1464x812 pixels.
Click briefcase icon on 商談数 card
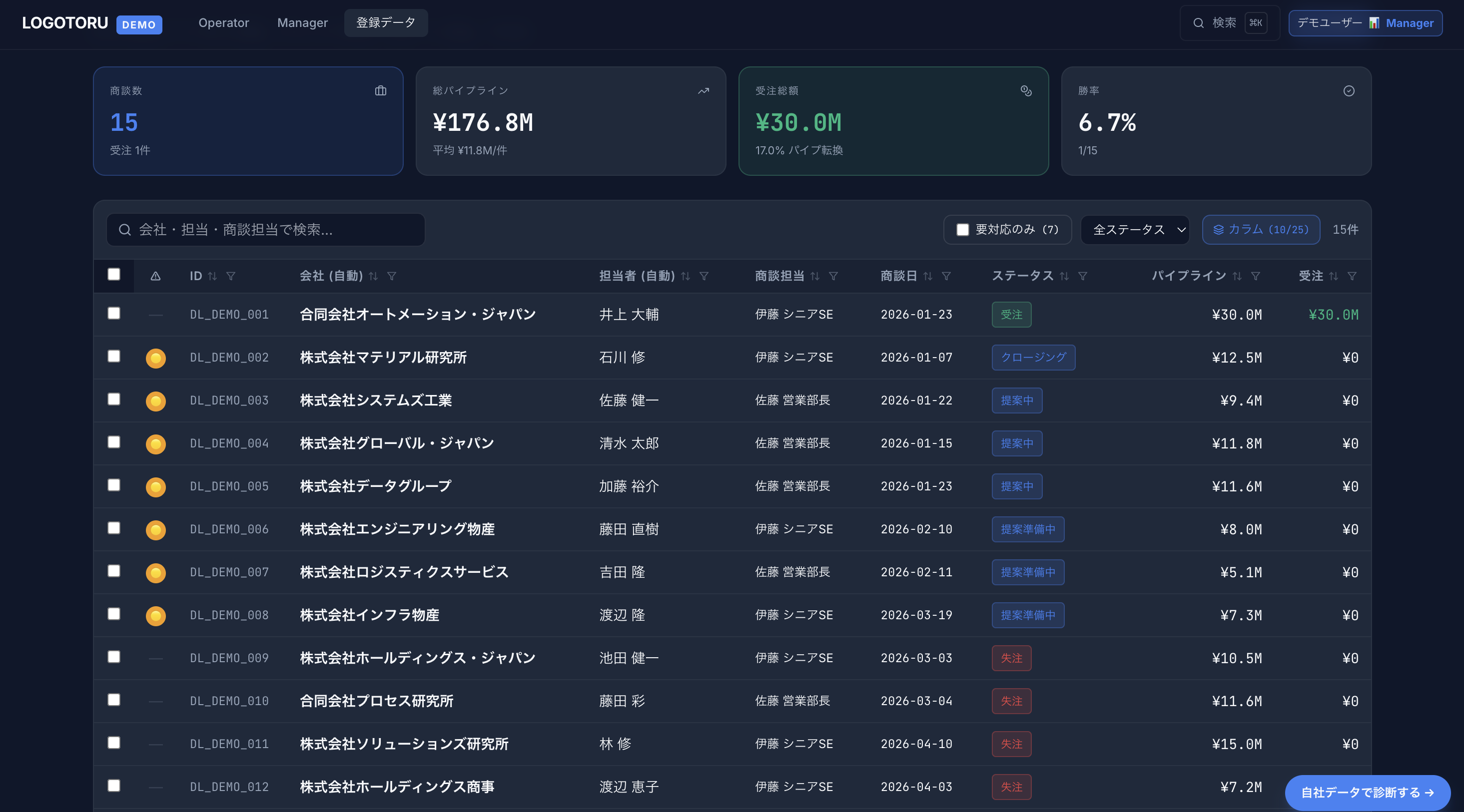click(x=381, y=91)
